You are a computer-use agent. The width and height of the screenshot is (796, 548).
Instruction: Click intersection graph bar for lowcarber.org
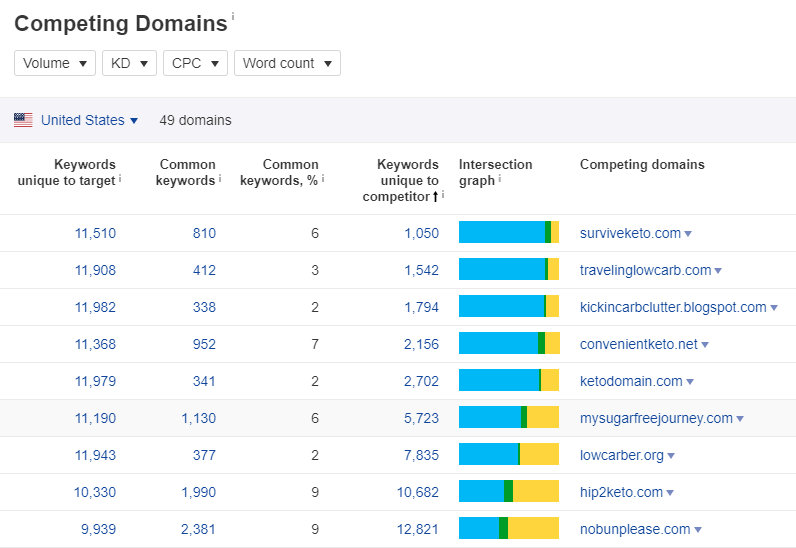pos(509,454)
